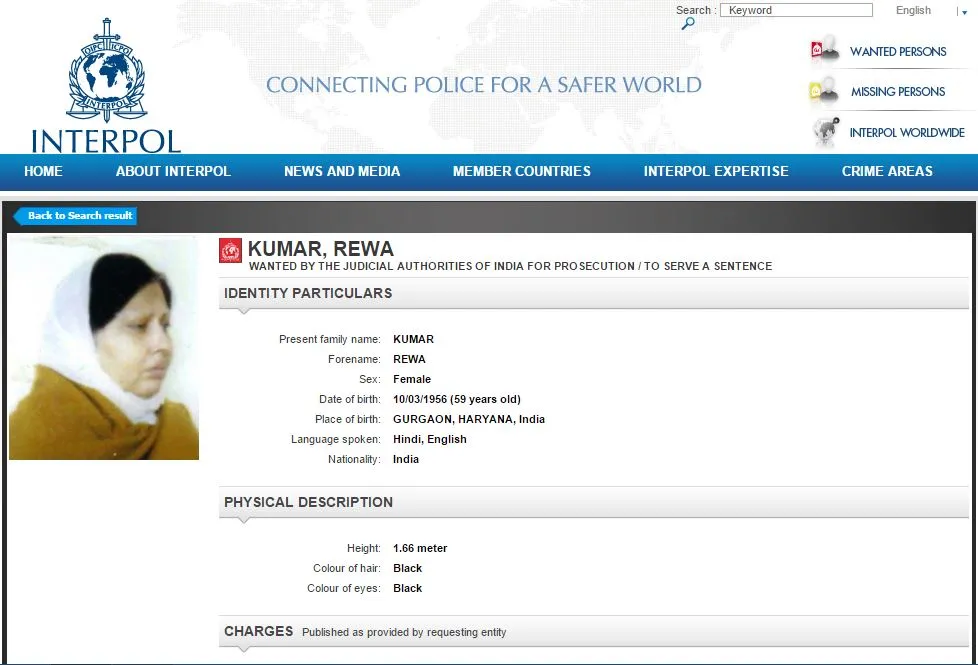The height and width of the screenshot is (665, 978).
Task: Select the heading KUMAR, REWA
Action: tap(321, 249)
